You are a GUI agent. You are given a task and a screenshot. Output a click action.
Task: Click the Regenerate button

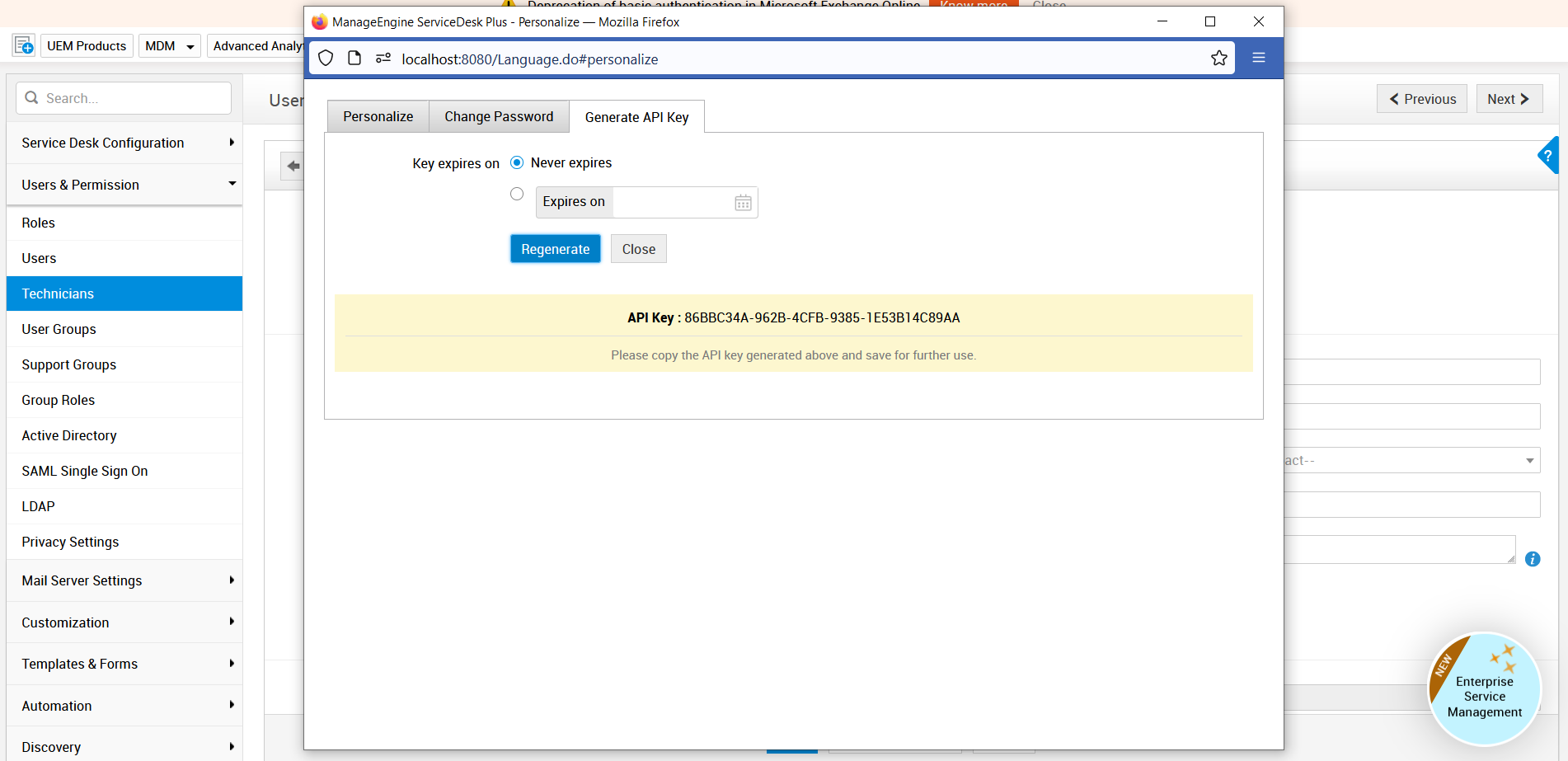[555, 248]
